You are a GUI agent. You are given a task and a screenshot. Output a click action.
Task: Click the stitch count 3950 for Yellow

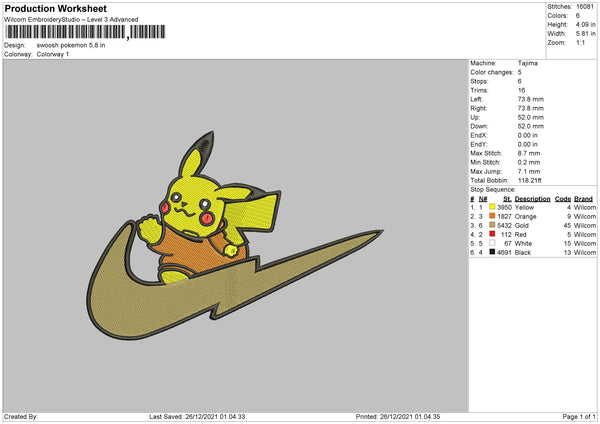[x=504, y=207]
